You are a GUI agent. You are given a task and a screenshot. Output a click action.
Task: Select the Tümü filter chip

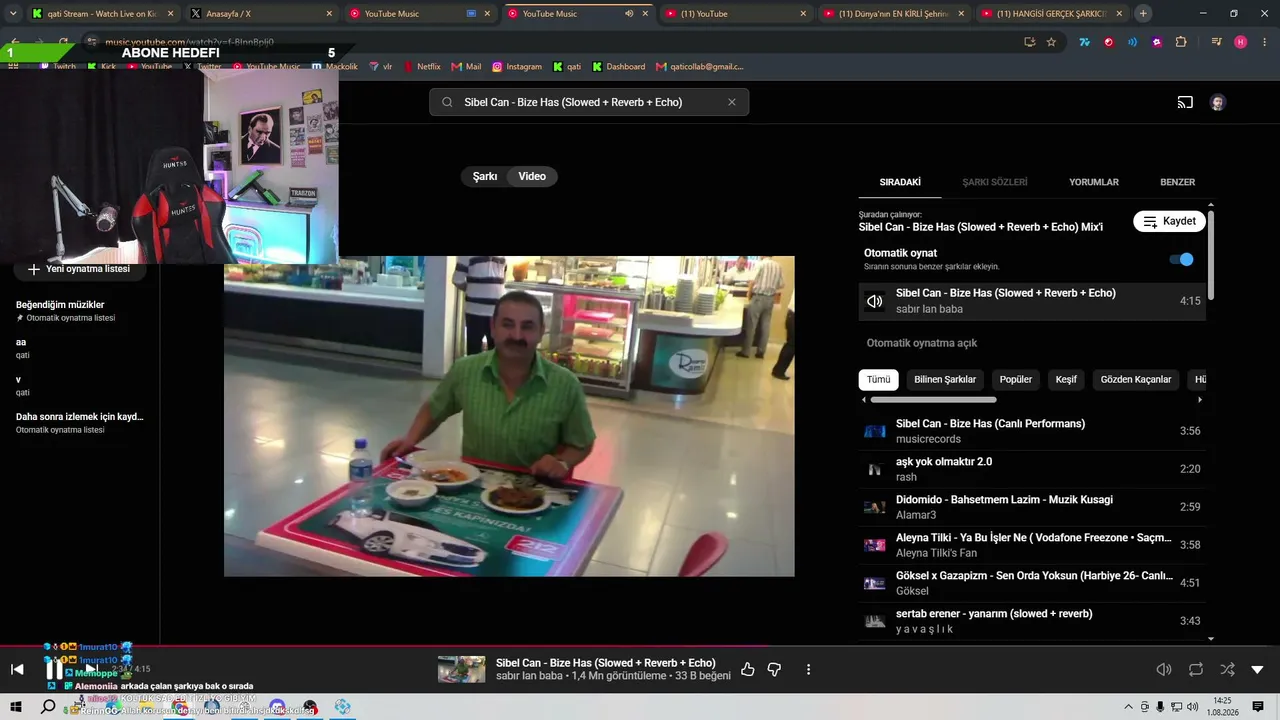878,380
